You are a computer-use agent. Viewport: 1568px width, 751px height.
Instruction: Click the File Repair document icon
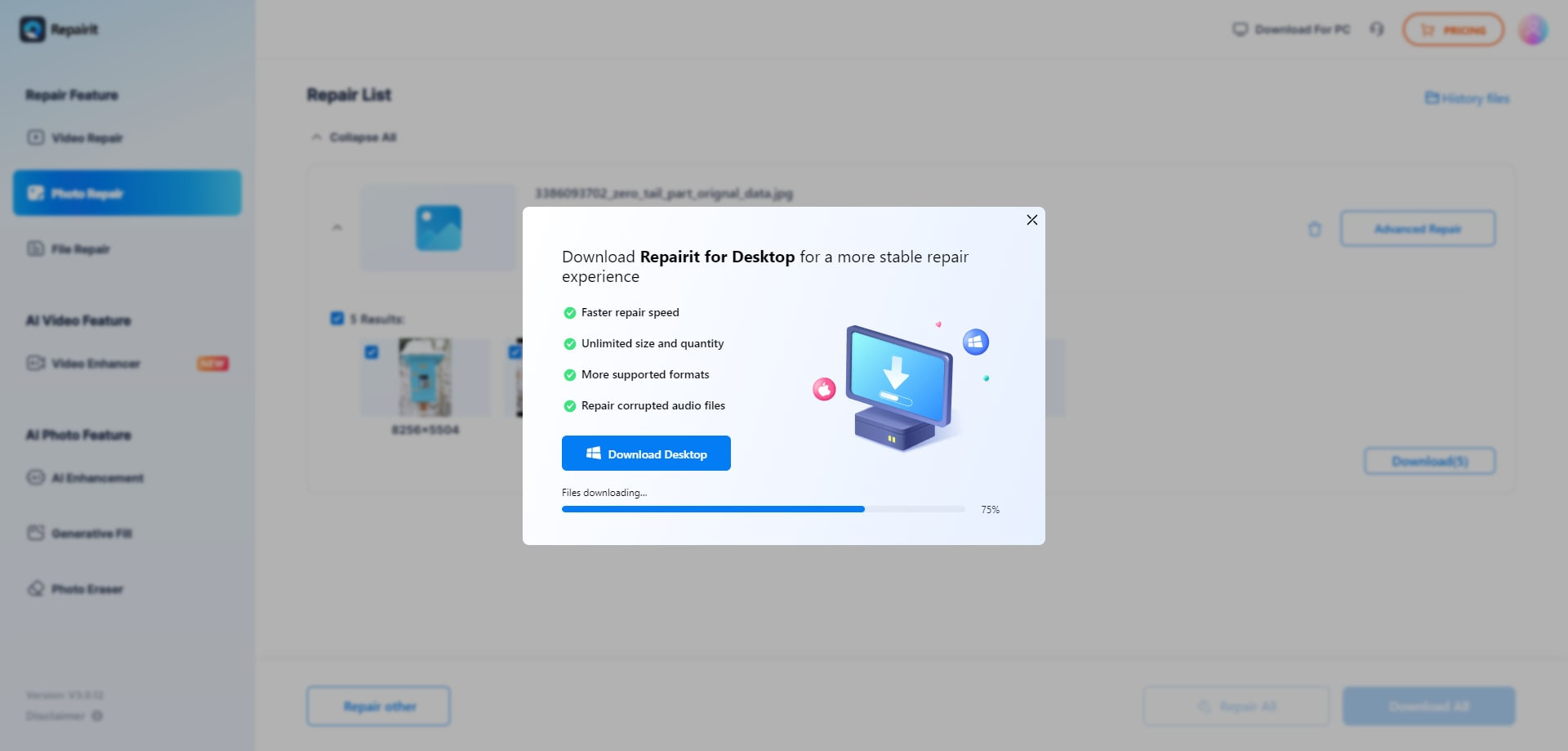click(35, 248)
